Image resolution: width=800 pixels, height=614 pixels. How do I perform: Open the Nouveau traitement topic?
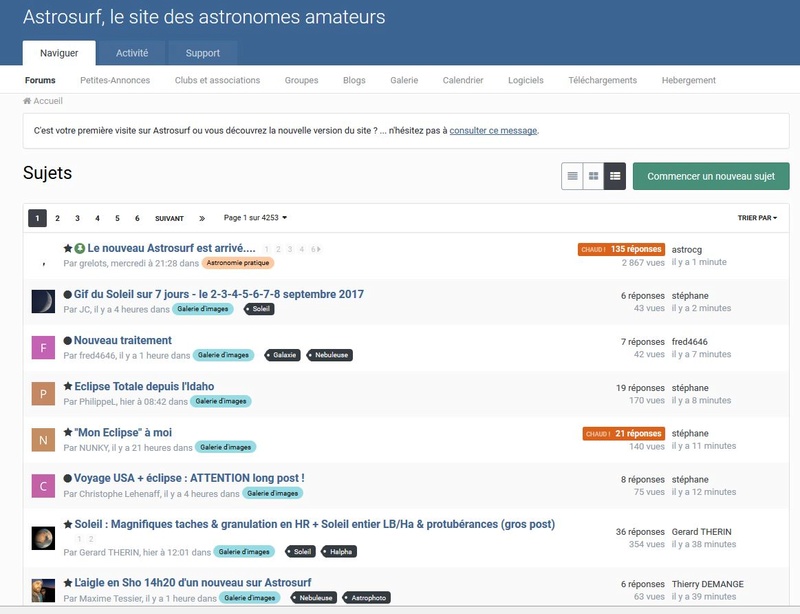[123, 340]
